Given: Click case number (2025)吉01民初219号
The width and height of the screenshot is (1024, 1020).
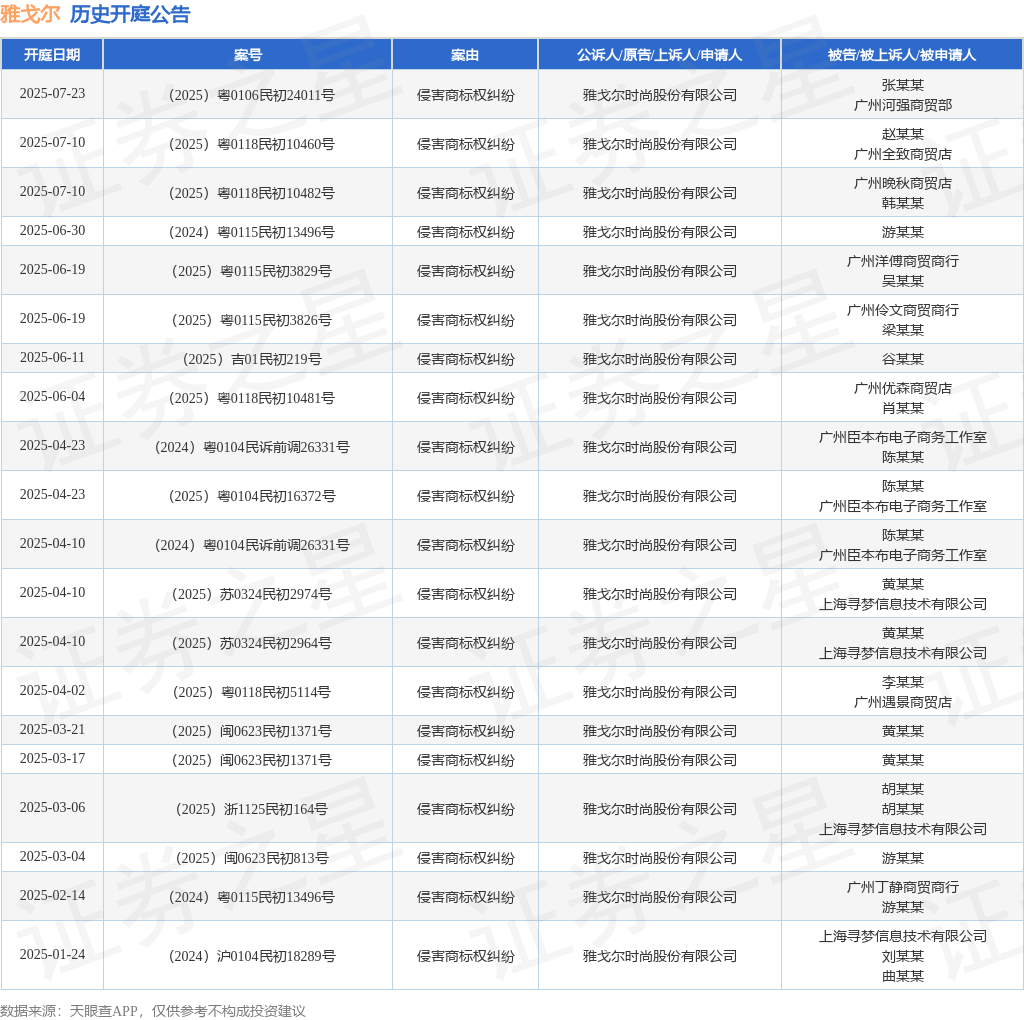Looking at the screenshot, I should pyautogui.click(x=248, y=359).
